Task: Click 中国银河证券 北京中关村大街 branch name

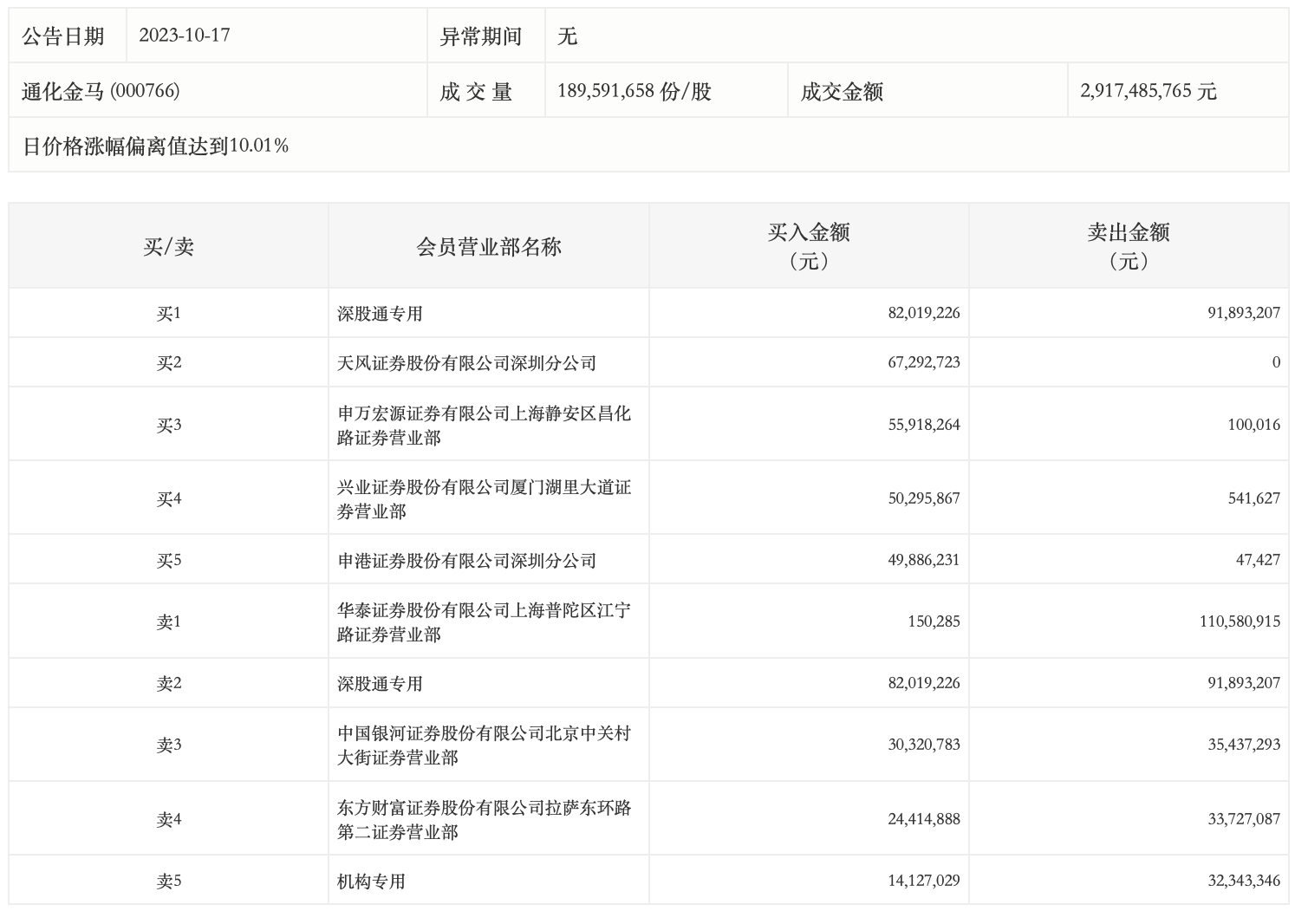Action: pyautogui.click(x=484, y=745)
